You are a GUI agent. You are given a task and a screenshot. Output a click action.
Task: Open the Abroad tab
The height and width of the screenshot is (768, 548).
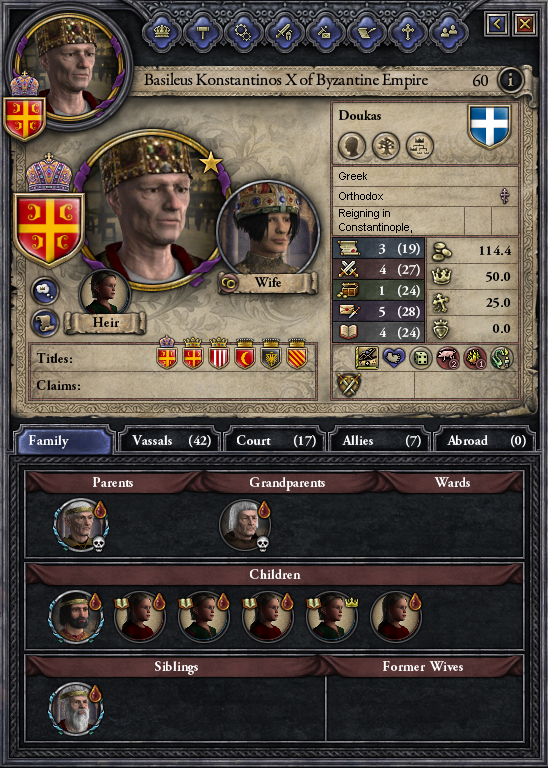[x=485, y=441]
